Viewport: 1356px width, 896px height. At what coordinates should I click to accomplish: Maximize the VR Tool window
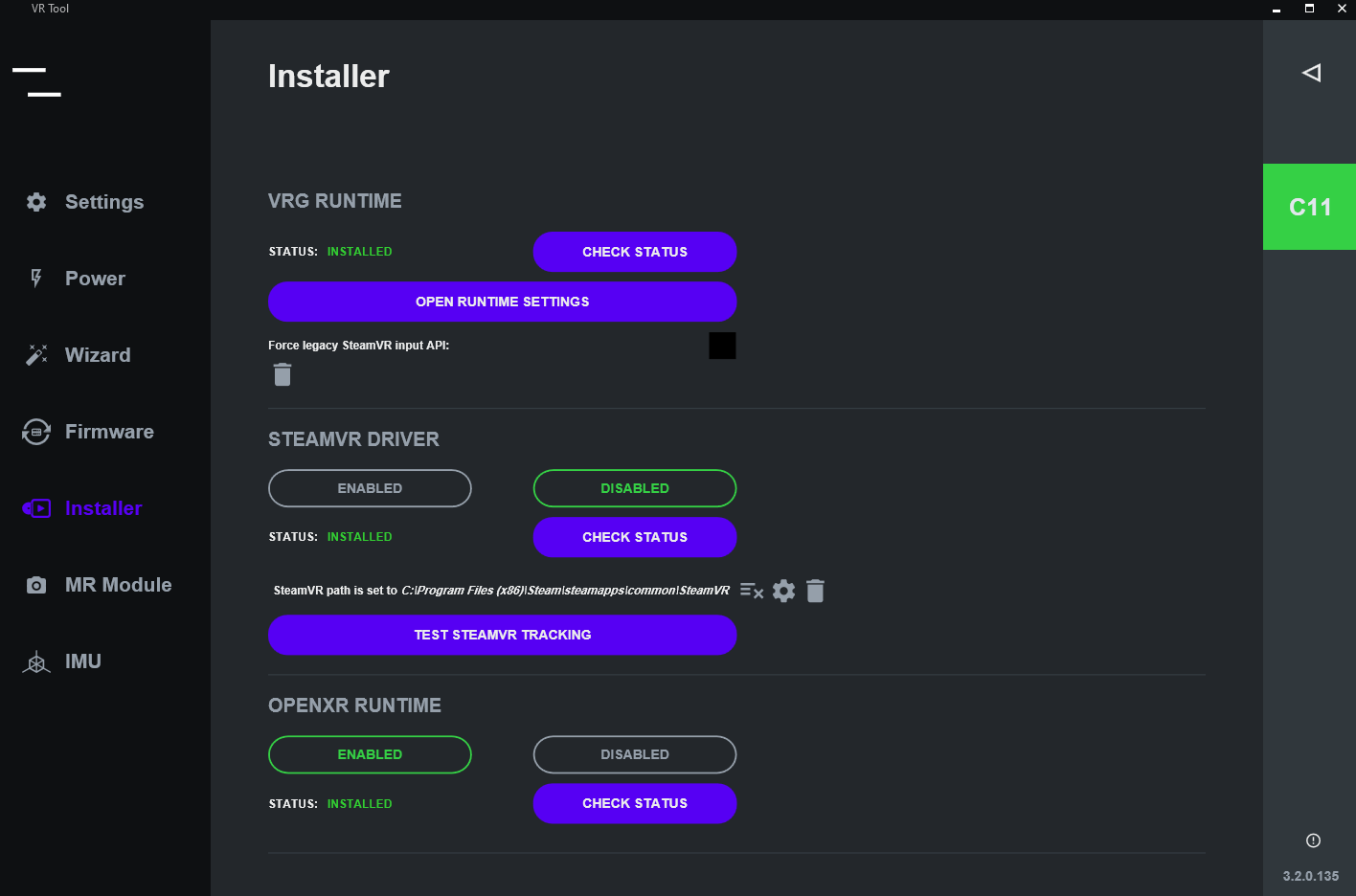(1309, 9)
